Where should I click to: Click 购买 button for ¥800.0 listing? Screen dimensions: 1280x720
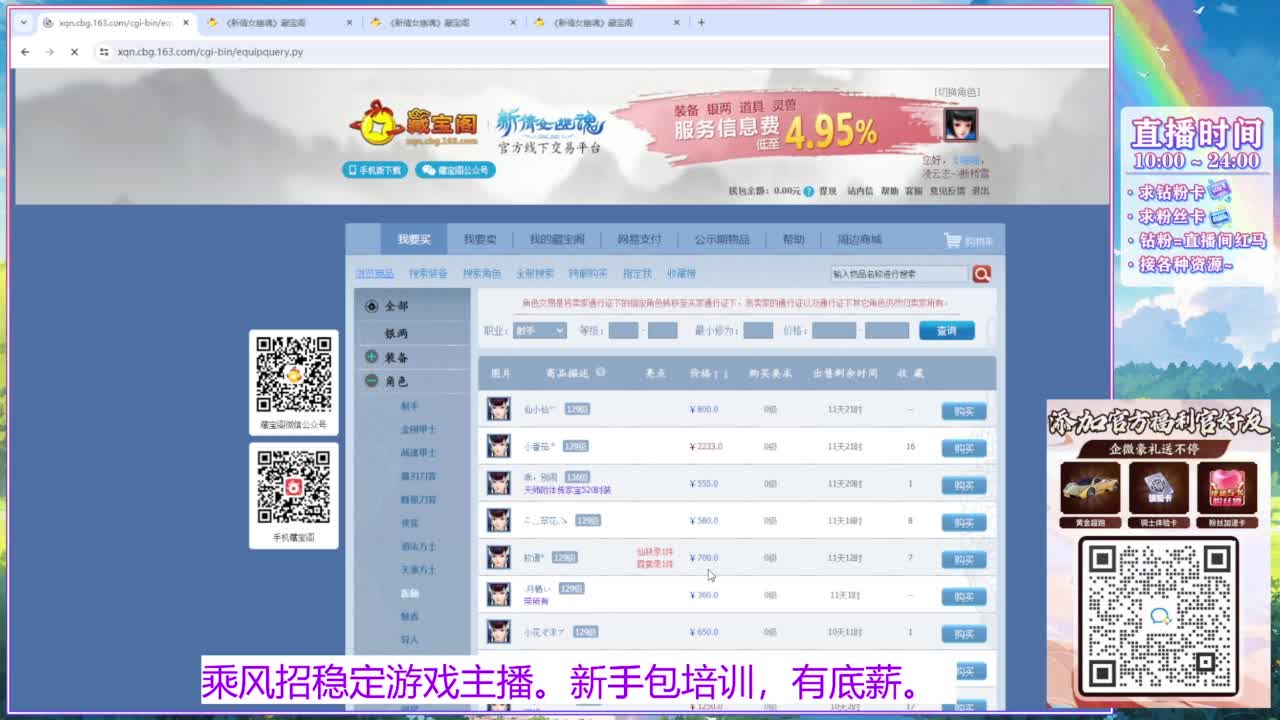tap(964, 411)
